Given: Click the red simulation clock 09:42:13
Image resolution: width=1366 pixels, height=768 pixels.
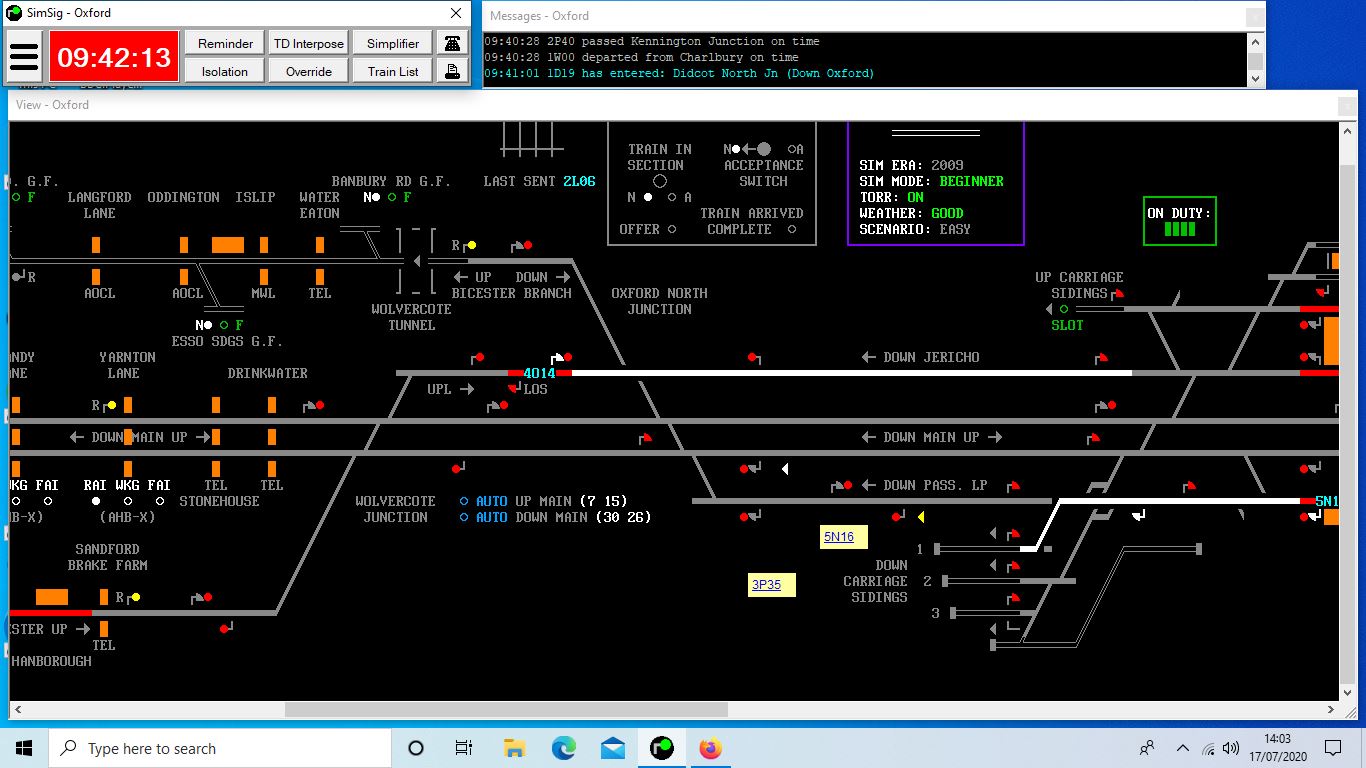Looking at the screenshot, I should point(114,57).
